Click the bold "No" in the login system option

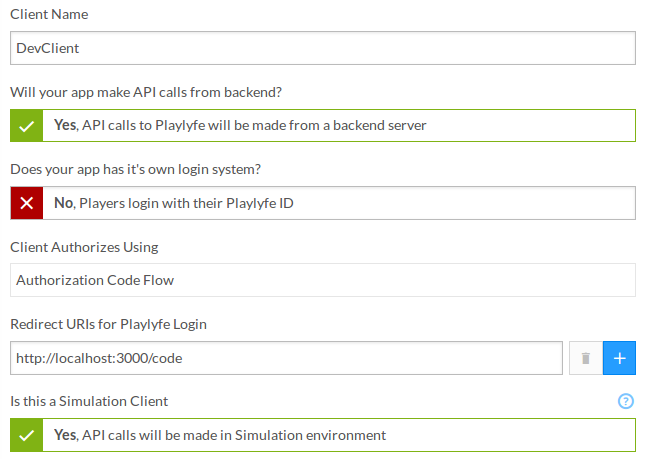[x=63, y=203]
